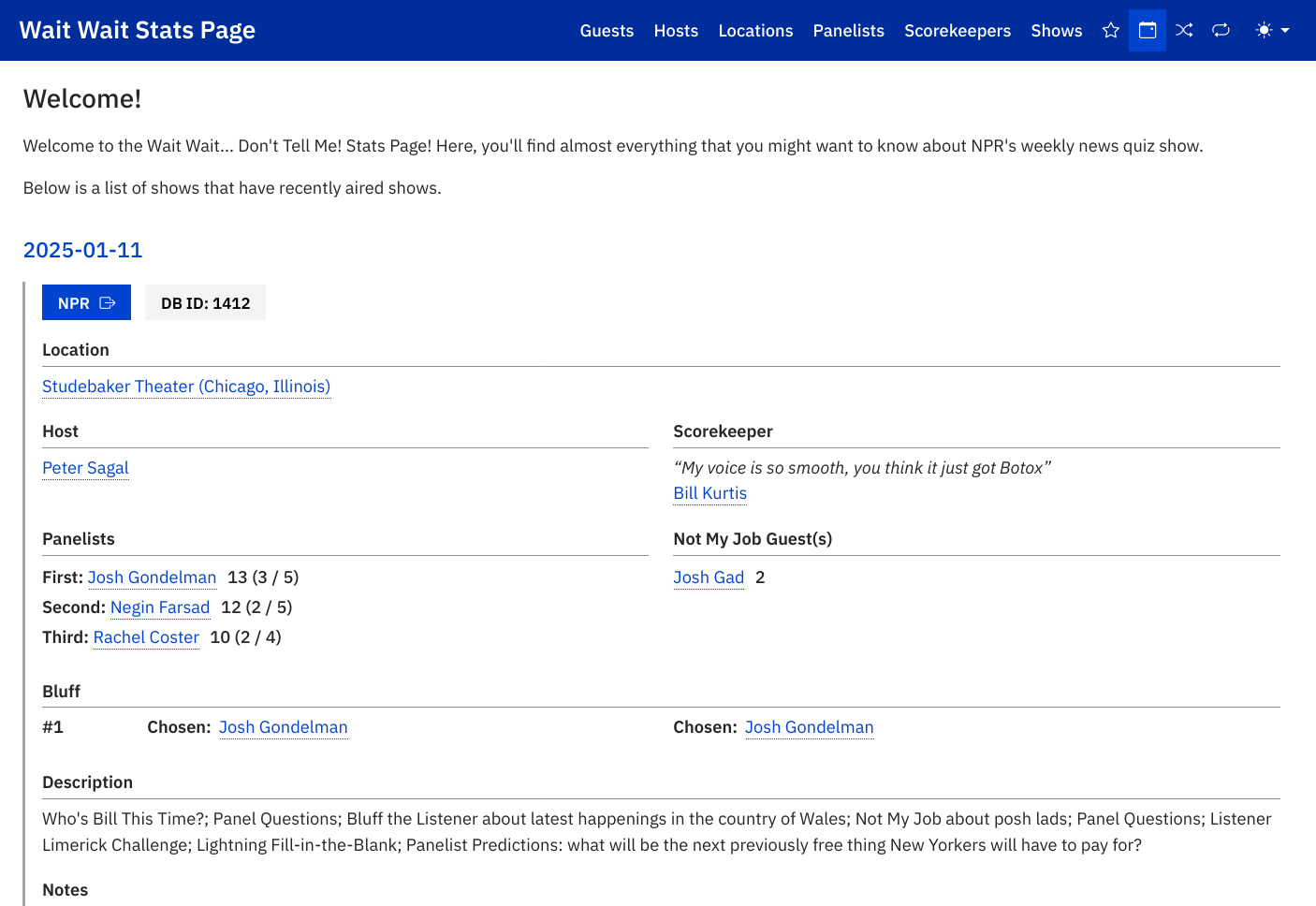Open the calendar icon in the navbar
This screenshot has height=906, width=1316.
(x=1148, y=31)
